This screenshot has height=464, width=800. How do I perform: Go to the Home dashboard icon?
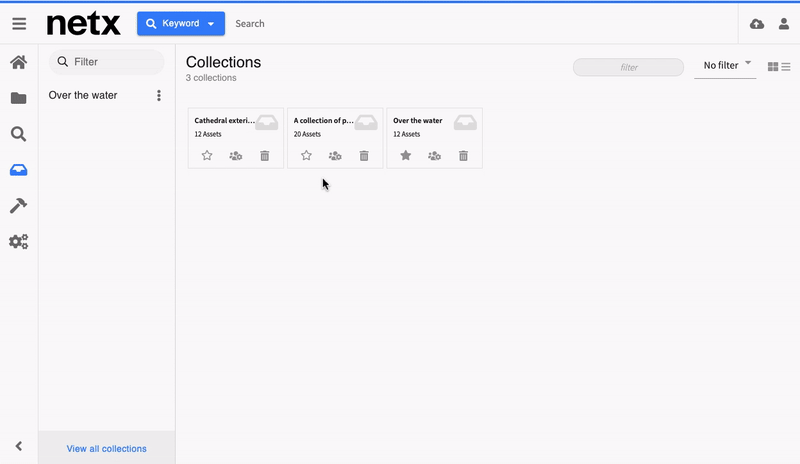18,63
